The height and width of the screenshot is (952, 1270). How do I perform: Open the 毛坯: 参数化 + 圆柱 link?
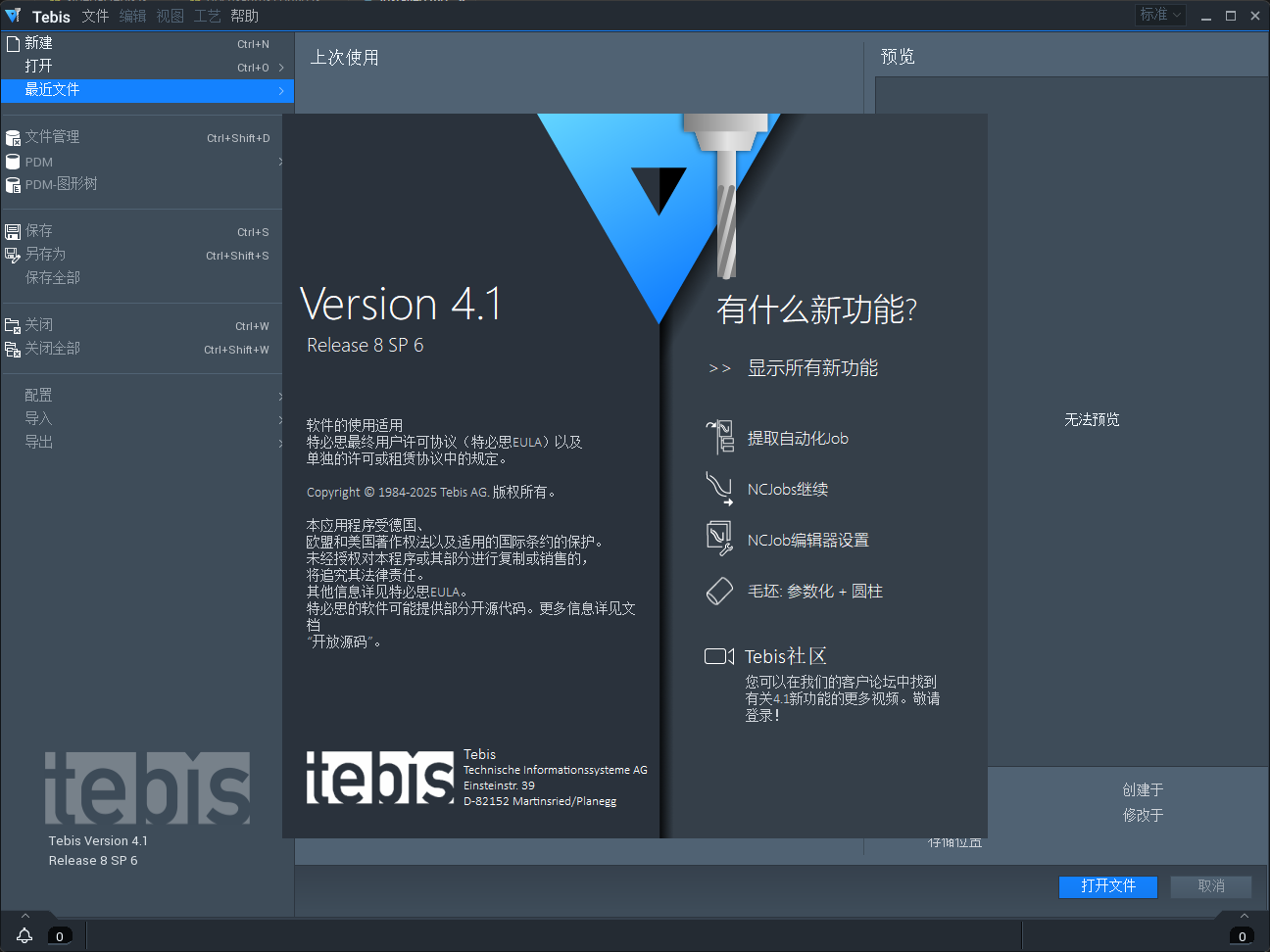[815, 592]
